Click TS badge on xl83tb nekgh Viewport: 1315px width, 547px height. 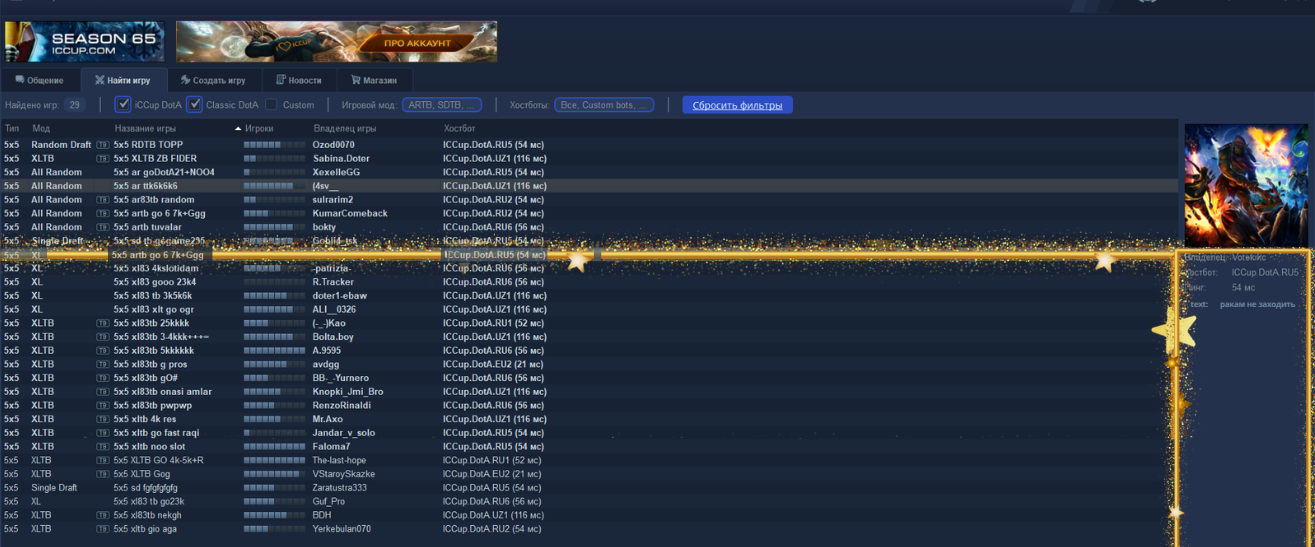[x=103, y=515]
